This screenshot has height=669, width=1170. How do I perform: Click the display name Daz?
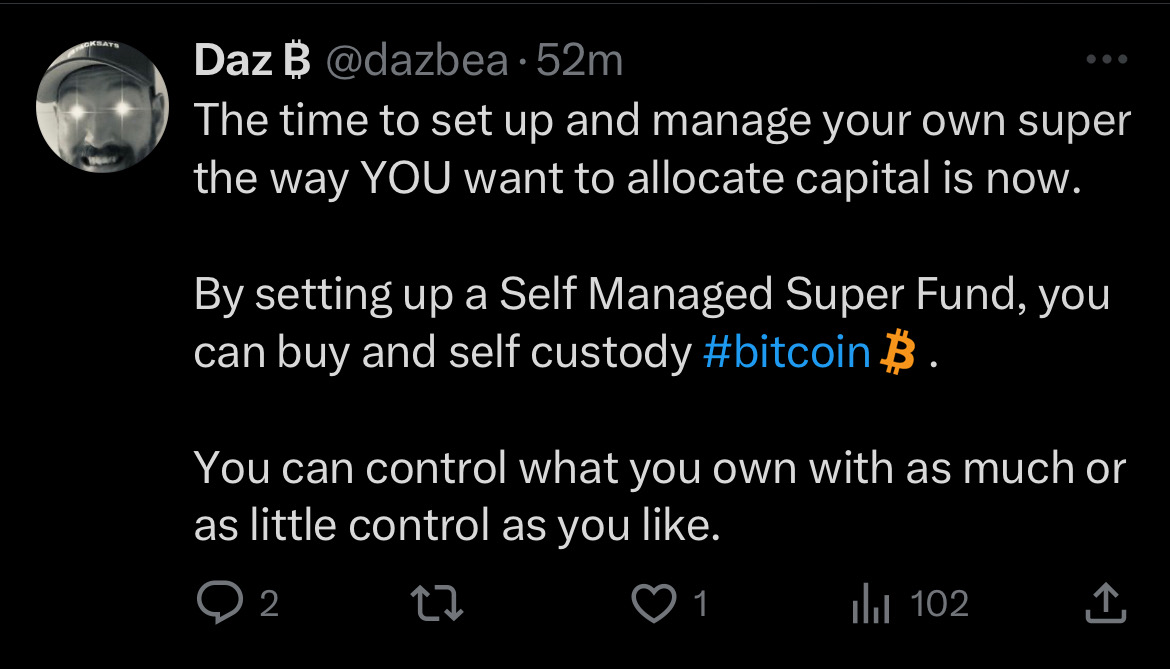(231, 62)
